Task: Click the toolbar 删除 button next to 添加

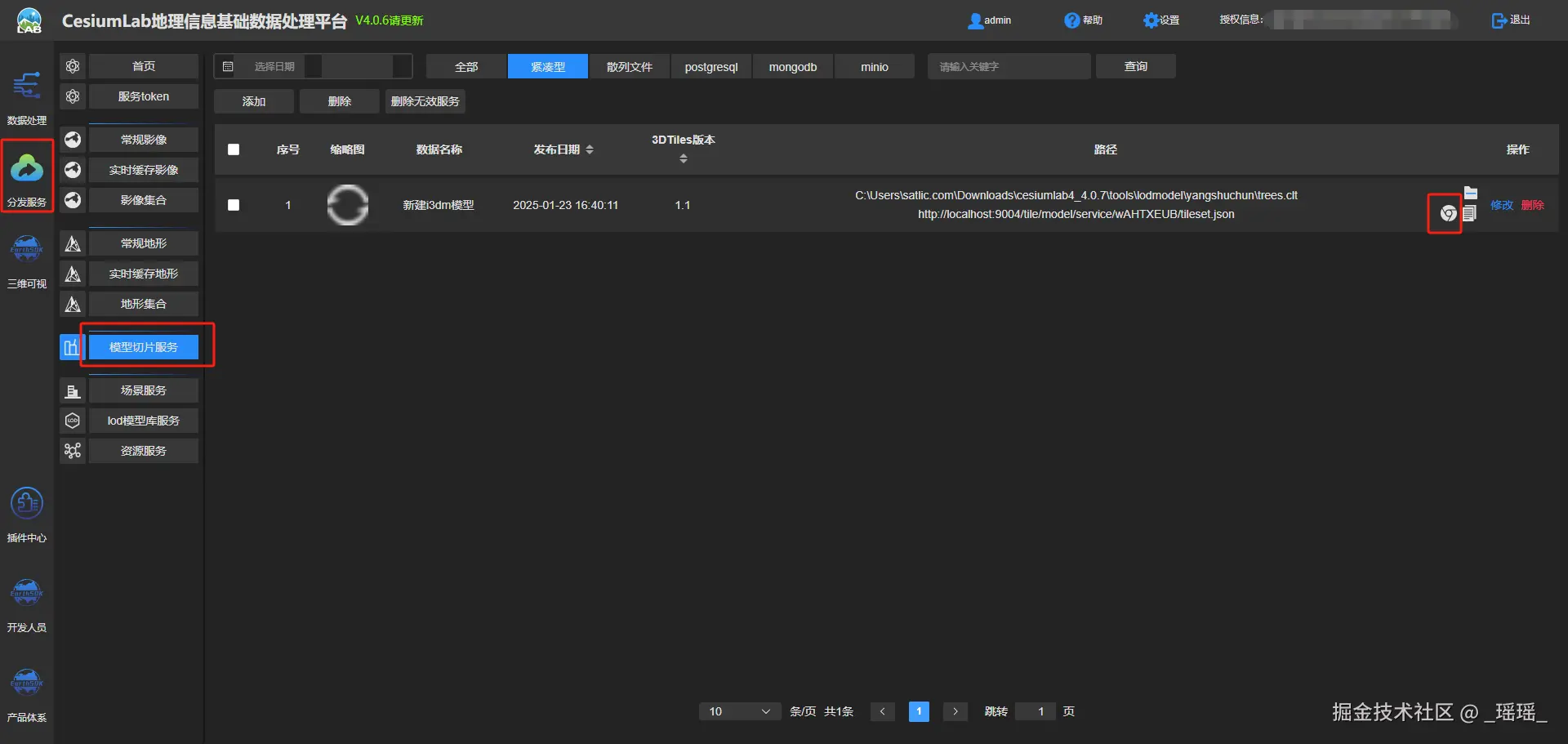Action: click(340, 101)
